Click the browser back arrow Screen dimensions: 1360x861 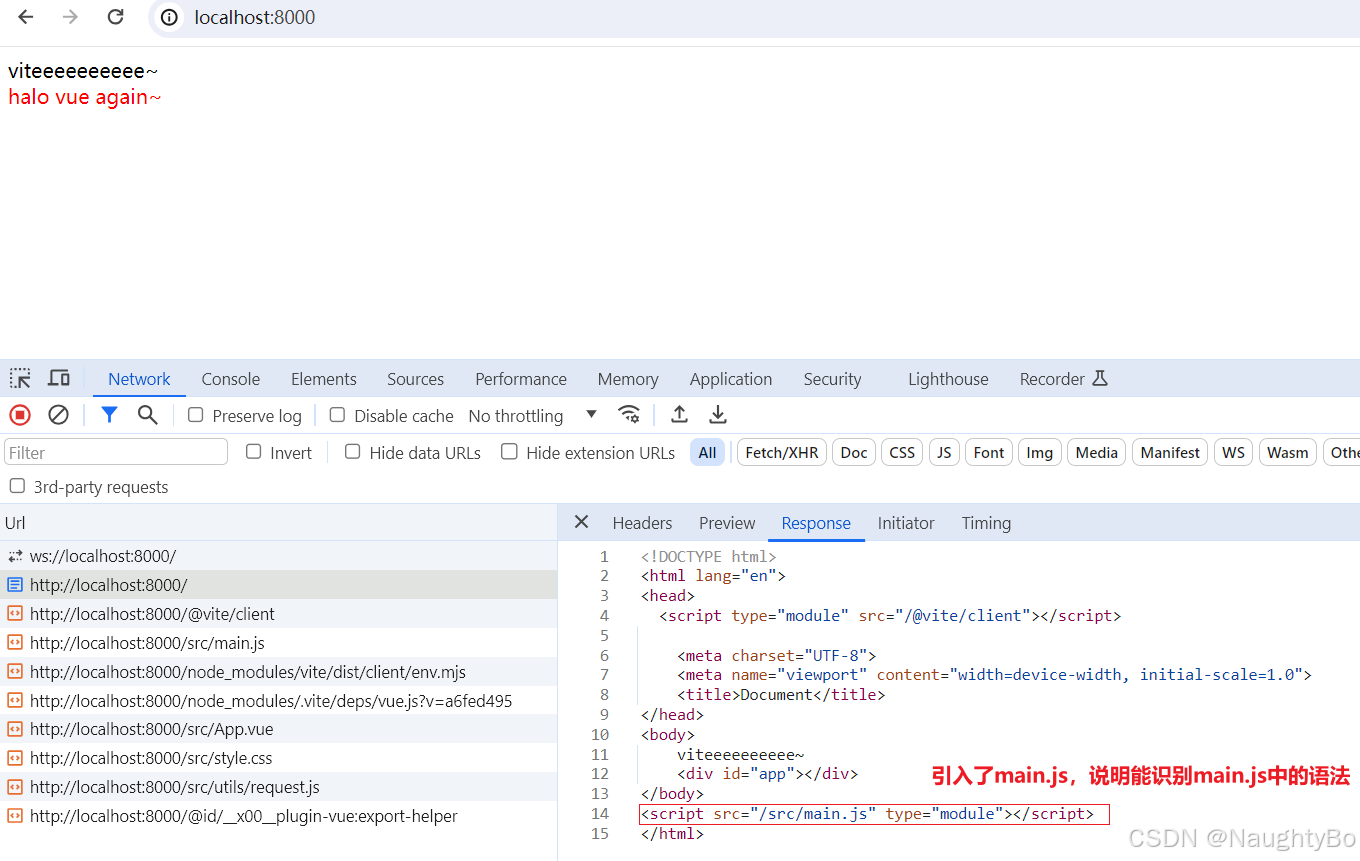tap(26, 17)
